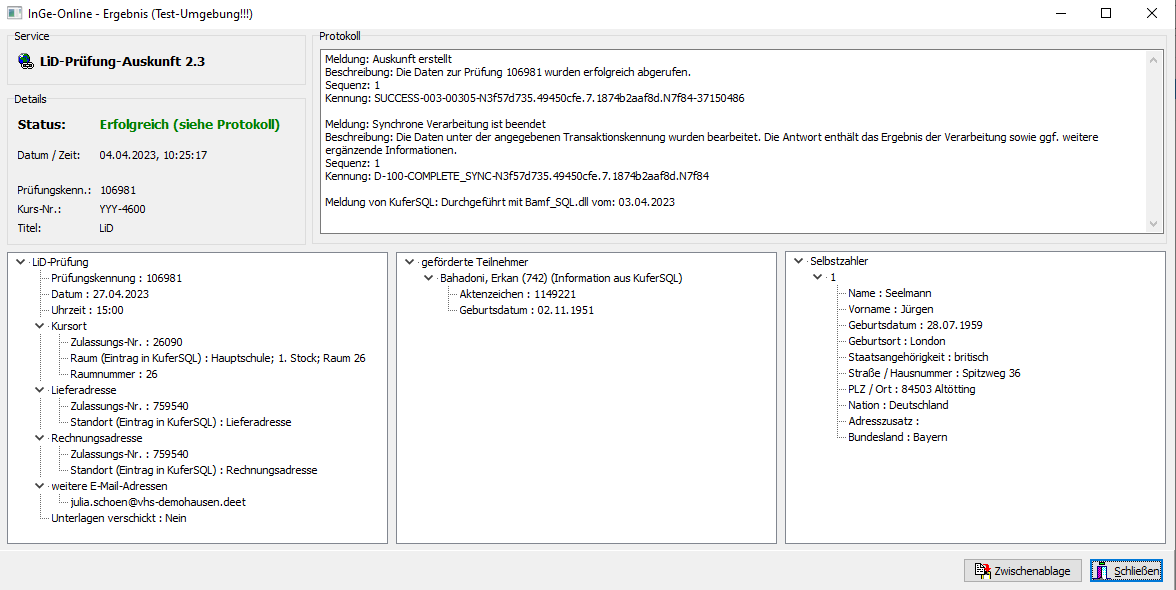This screenshot has width=1176, height=590.
Task: Collapse the Lieferadresse node
Action: point(39,390)
